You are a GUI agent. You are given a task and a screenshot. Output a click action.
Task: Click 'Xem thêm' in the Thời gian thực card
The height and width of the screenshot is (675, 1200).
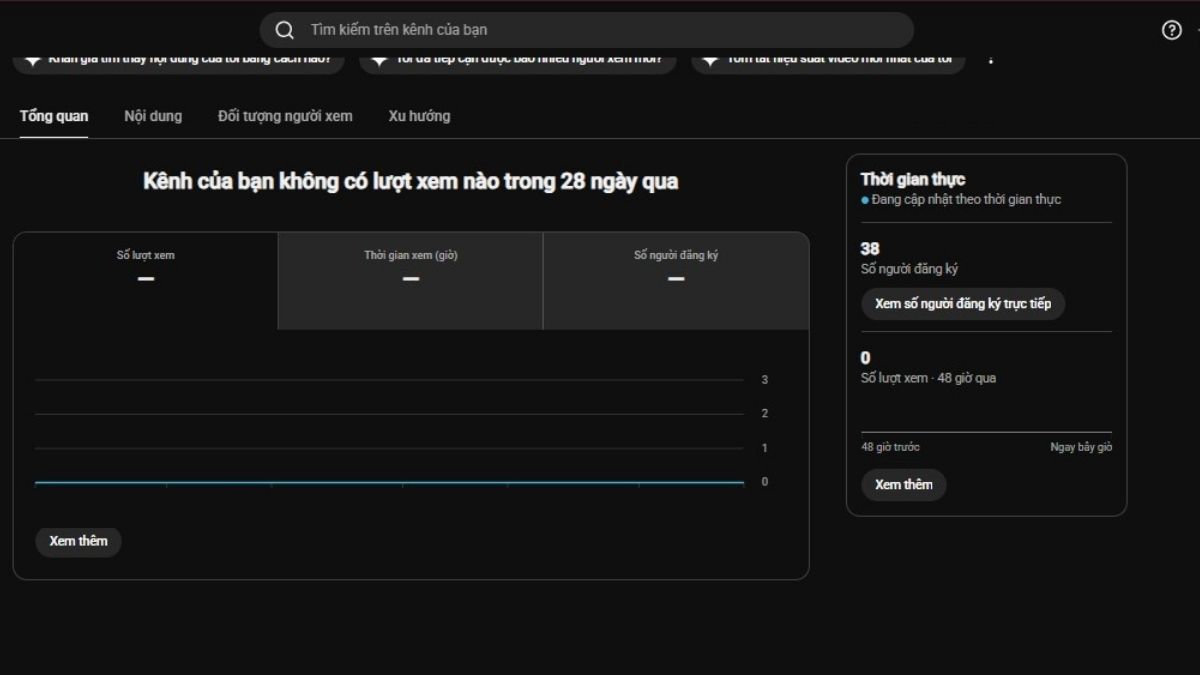904,485
